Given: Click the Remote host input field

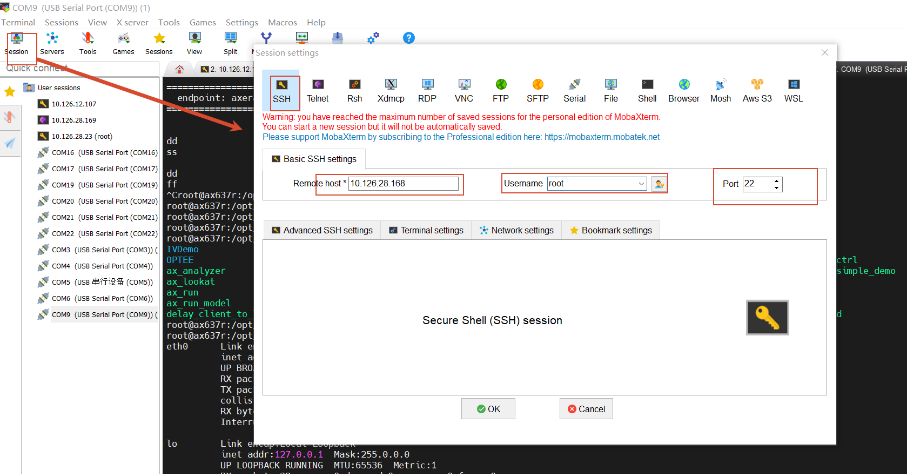Looking at the screenshot, I should coord(403,183).
